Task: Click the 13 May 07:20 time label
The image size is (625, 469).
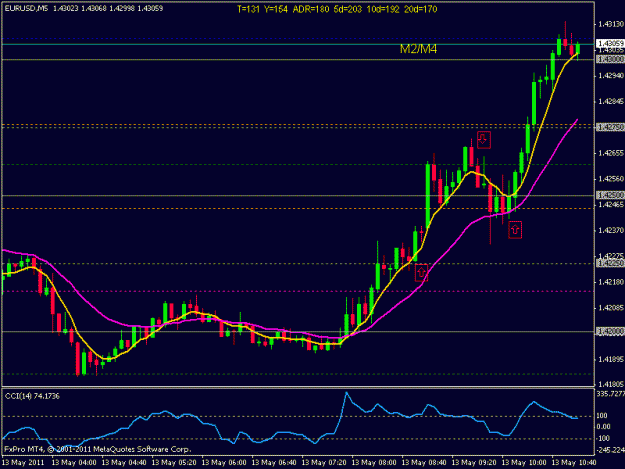Action: click(x=324, y=463)
